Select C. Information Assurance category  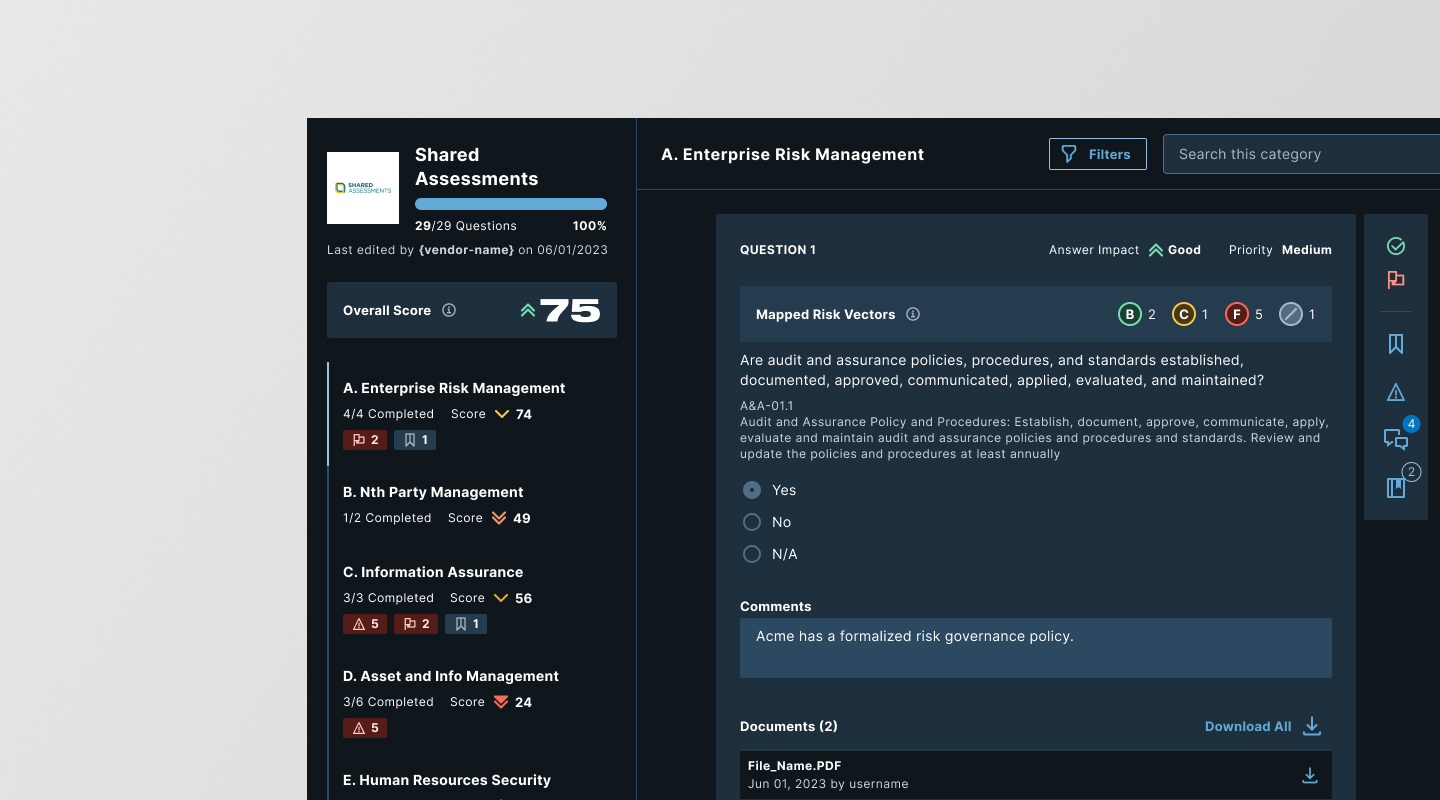pos(433,572)
